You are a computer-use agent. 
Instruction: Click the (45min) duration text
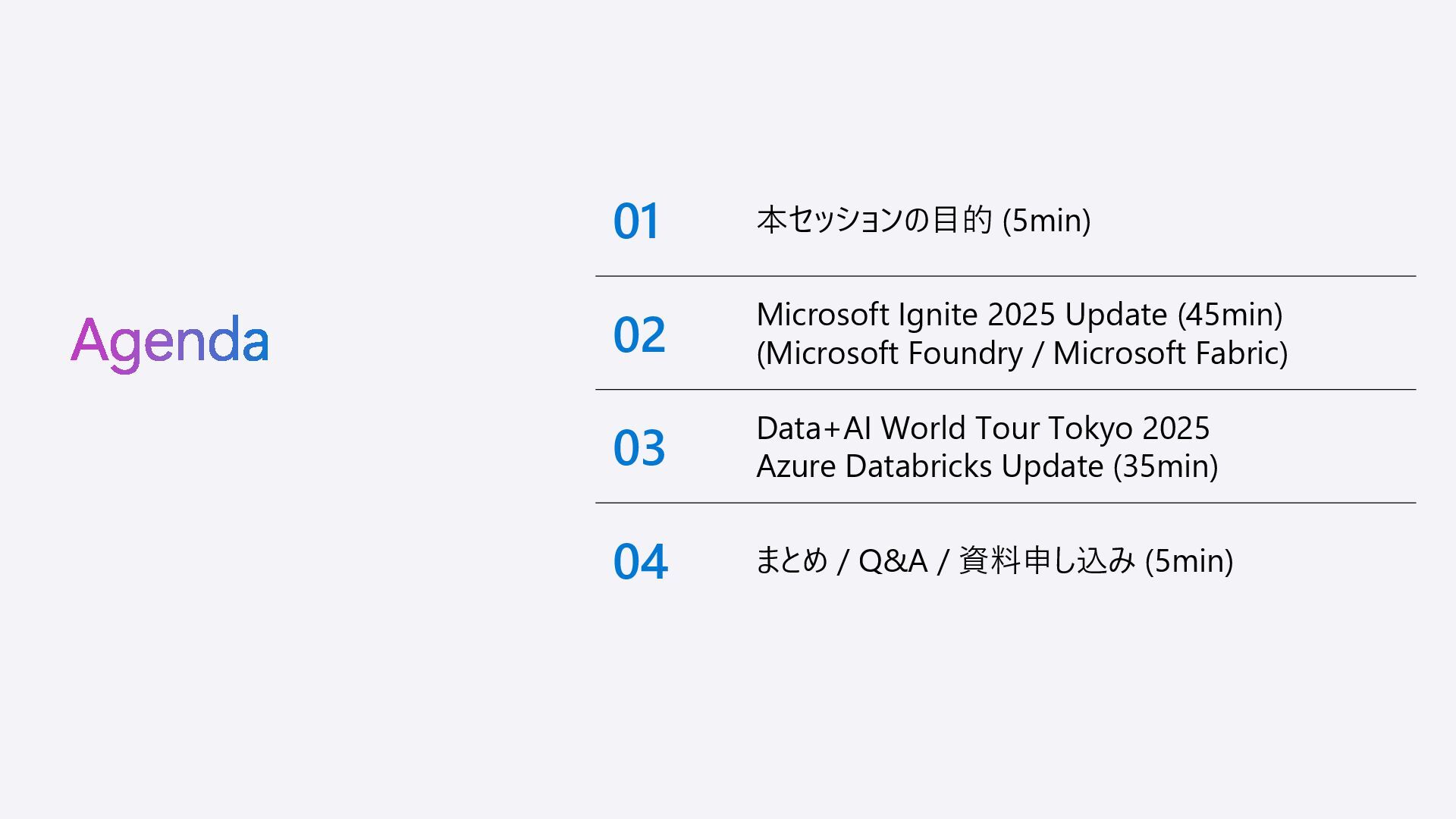(x=1230, y=315)
